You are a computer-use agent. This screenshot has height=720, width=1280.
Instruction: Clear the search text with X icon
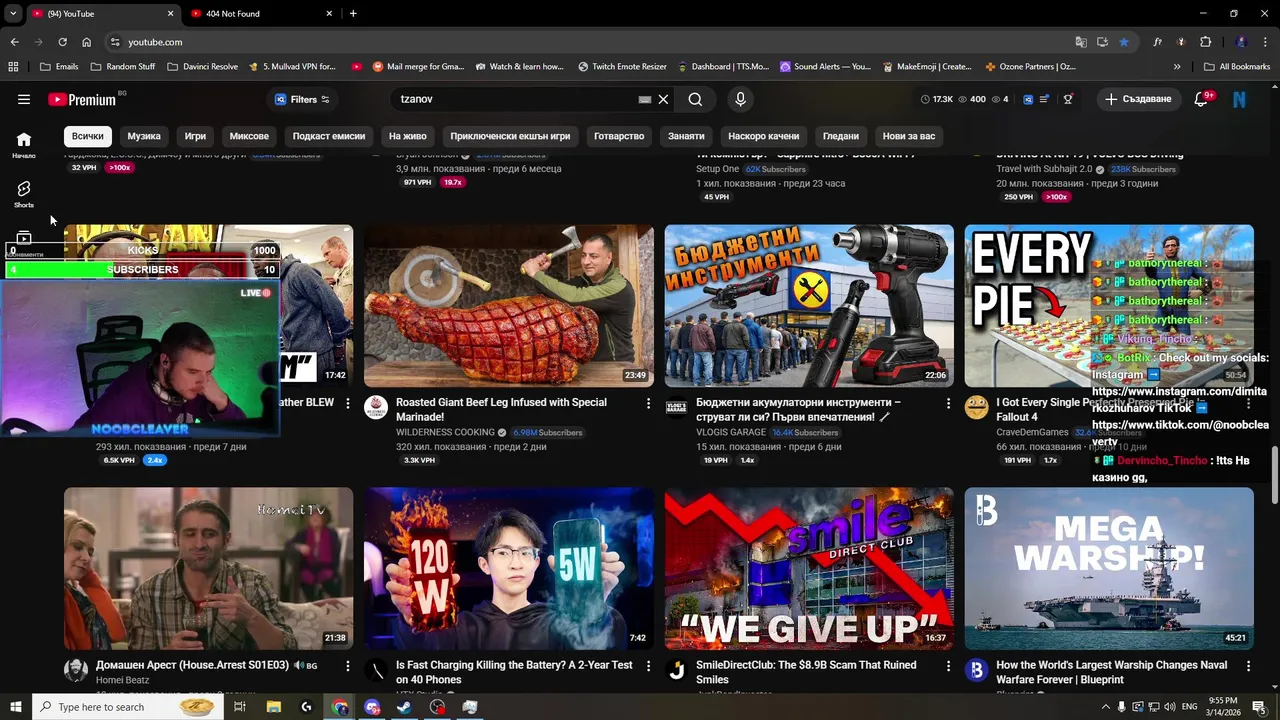[x=663, y=99]
